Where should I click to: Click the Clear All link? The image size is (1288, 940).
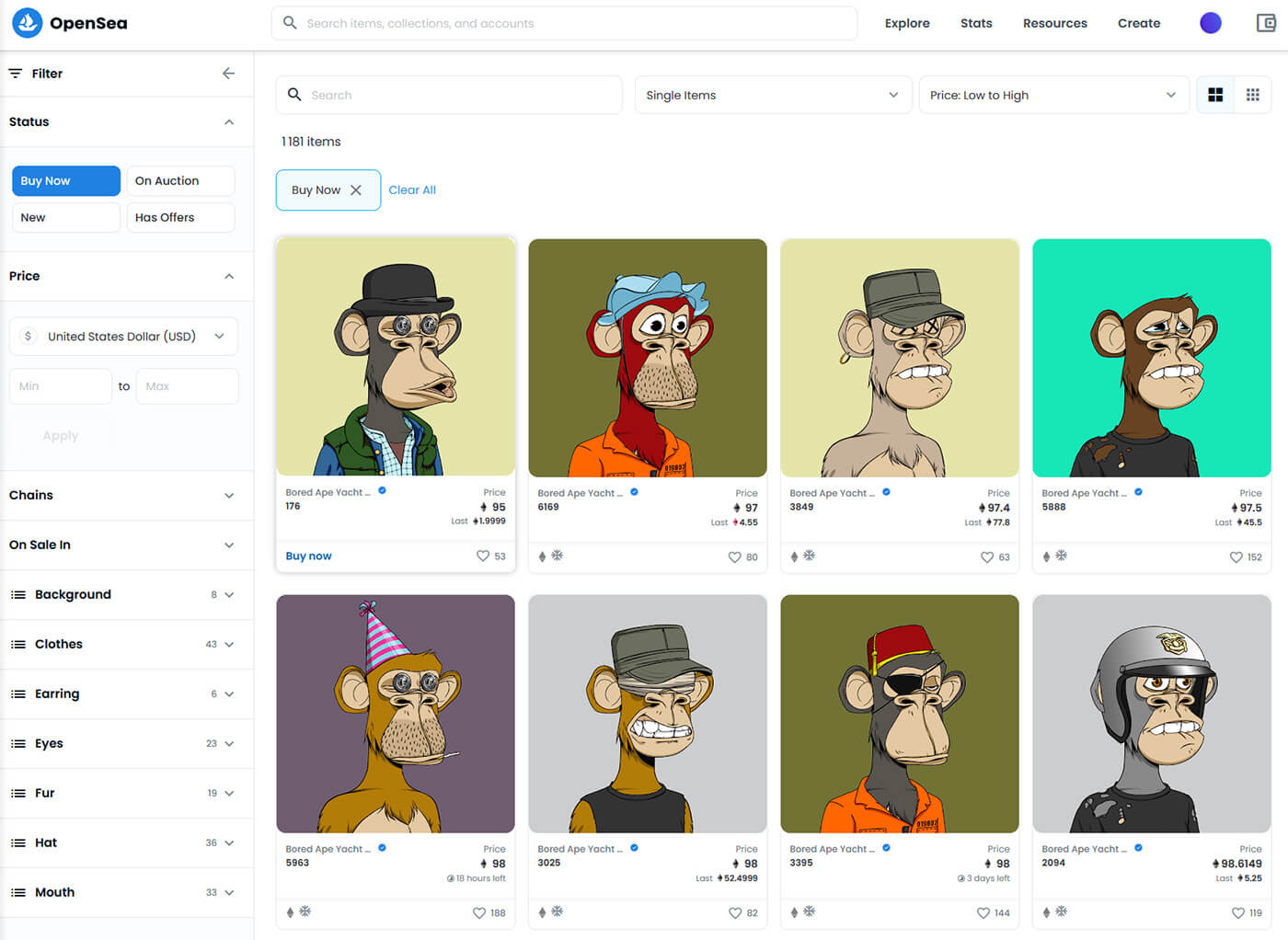click(412, 190)
